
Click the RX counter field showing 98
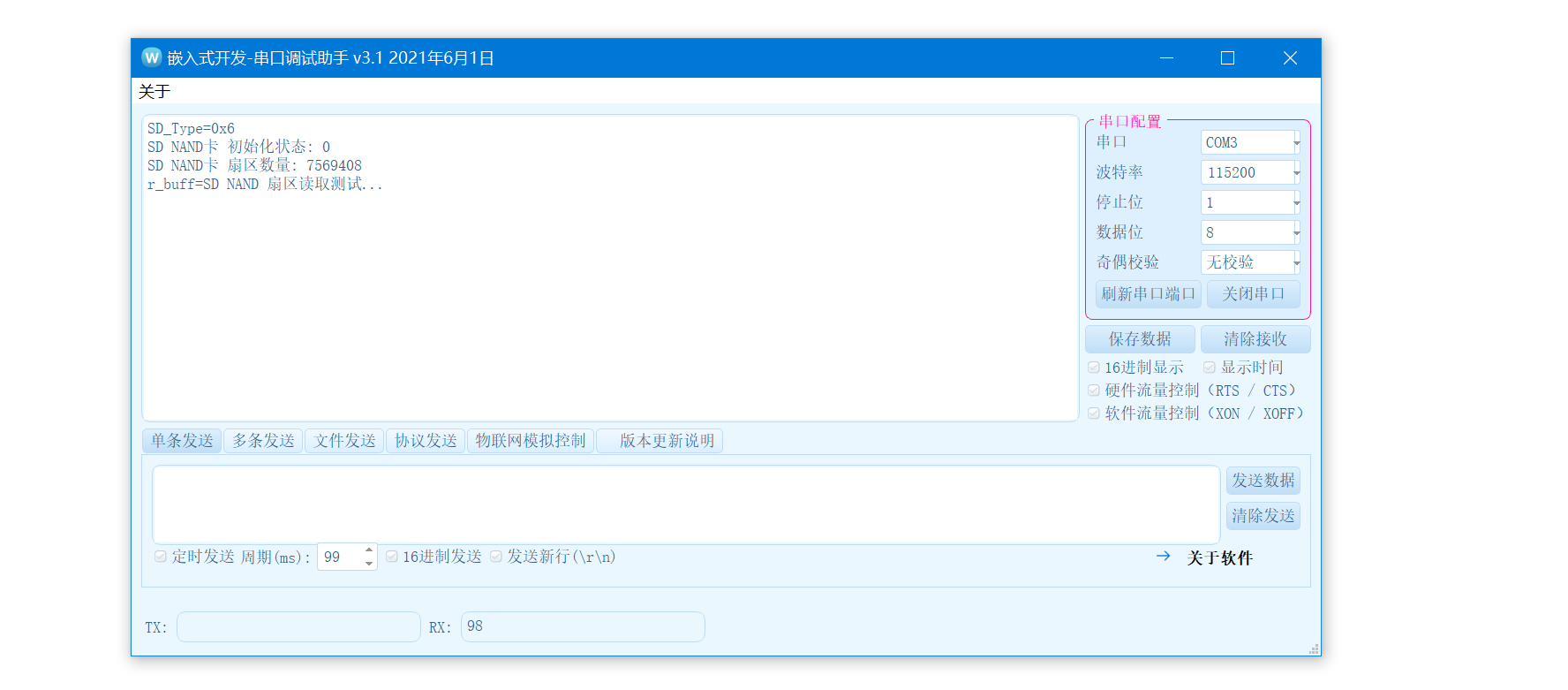click(x=583, y=626)
